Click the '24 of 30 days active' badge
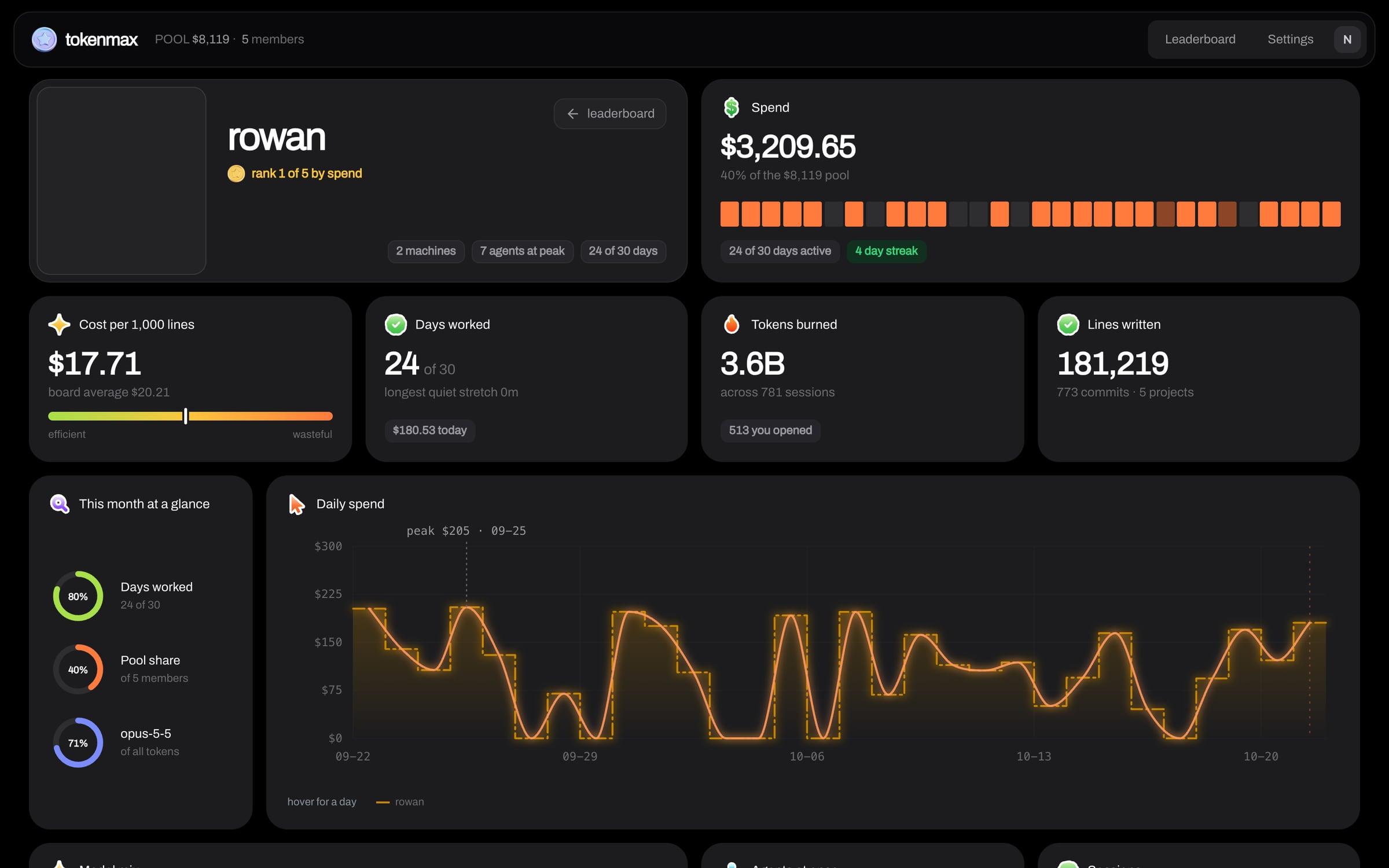Image resolution: width=1389 pixels, height=868 pixels. click(780, 251)
